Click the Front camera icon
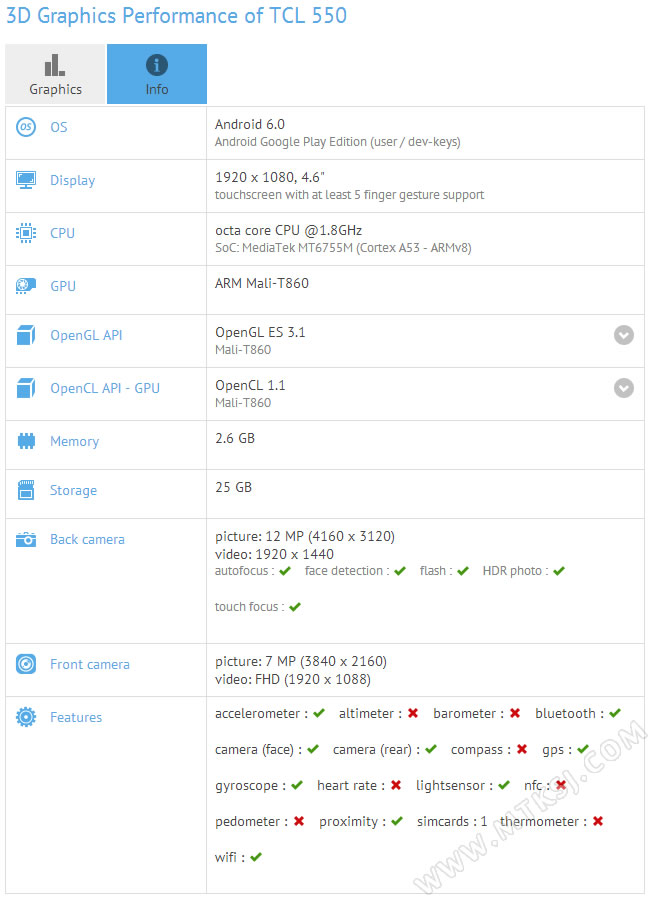650x897 pixels. click(x=26, y=664)
